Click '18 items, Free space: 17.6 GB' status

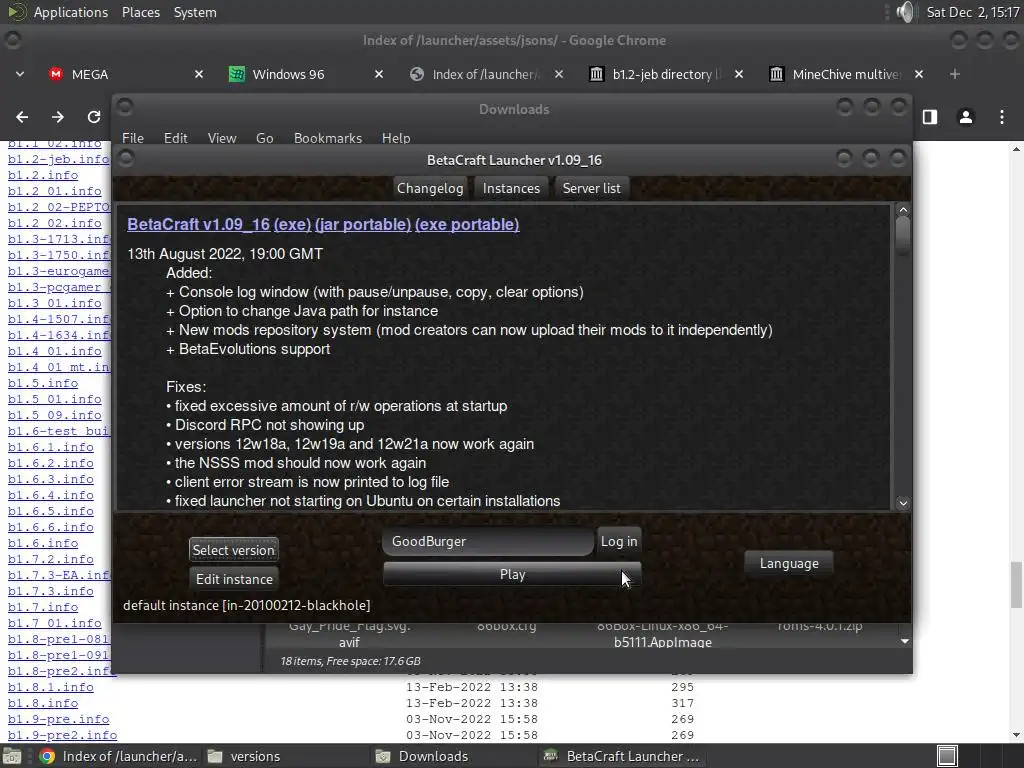click(351, 661)
